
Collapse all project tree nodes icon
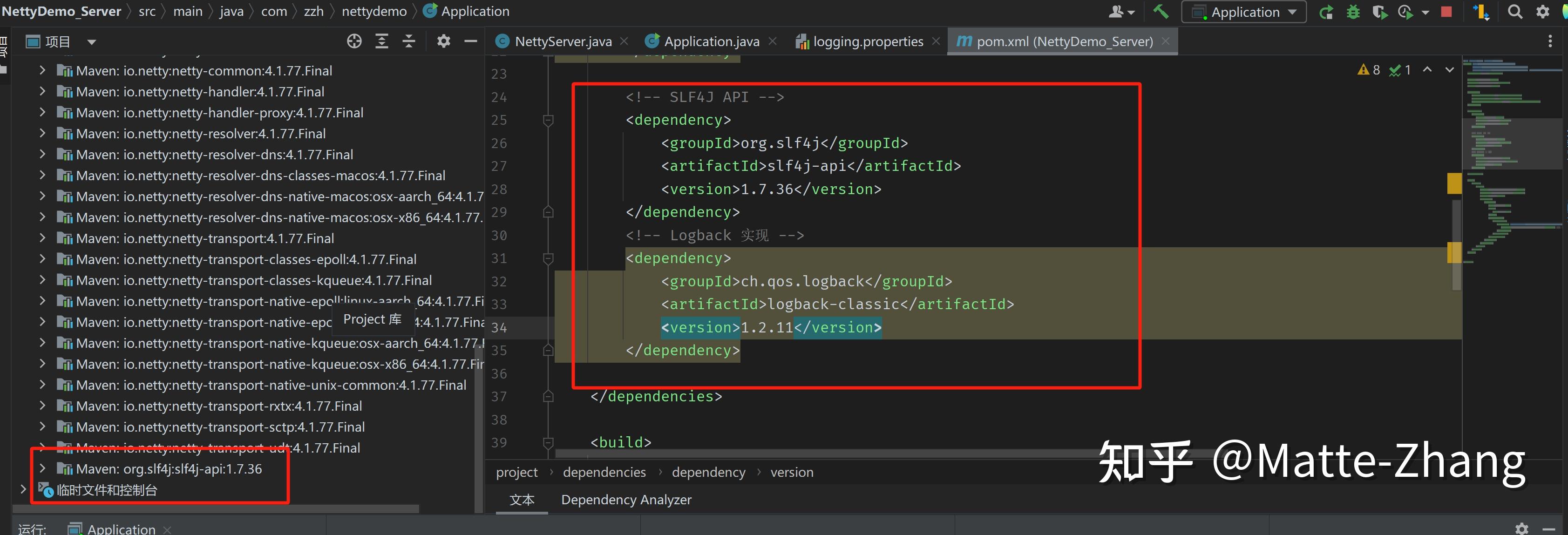(409, 41)
